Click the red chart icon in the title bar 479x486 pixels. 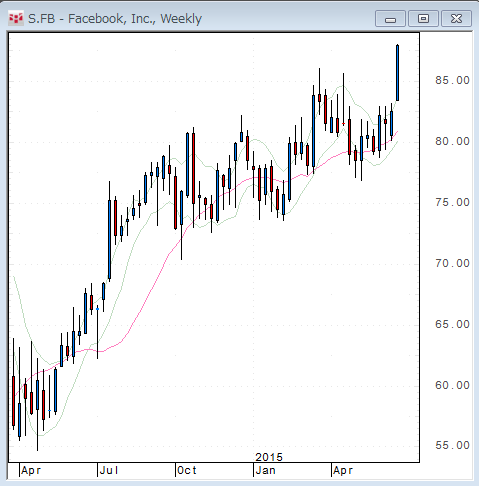(16, 19)
